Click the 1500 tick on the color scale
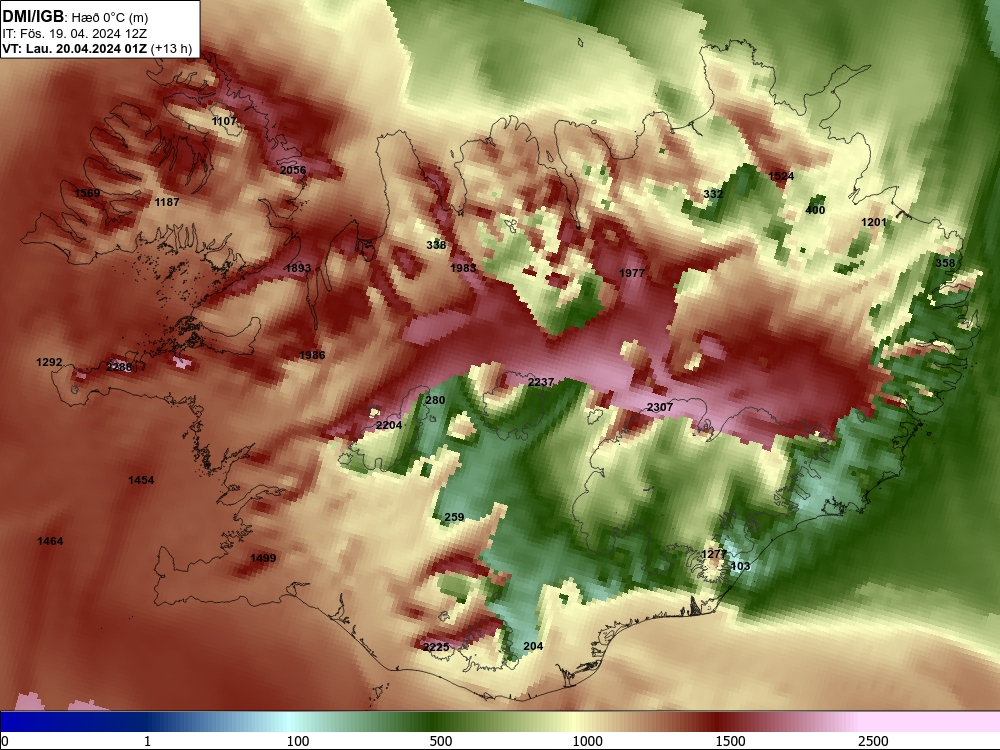This screenshot has height=750, width=1000. (x=730, y=741)
